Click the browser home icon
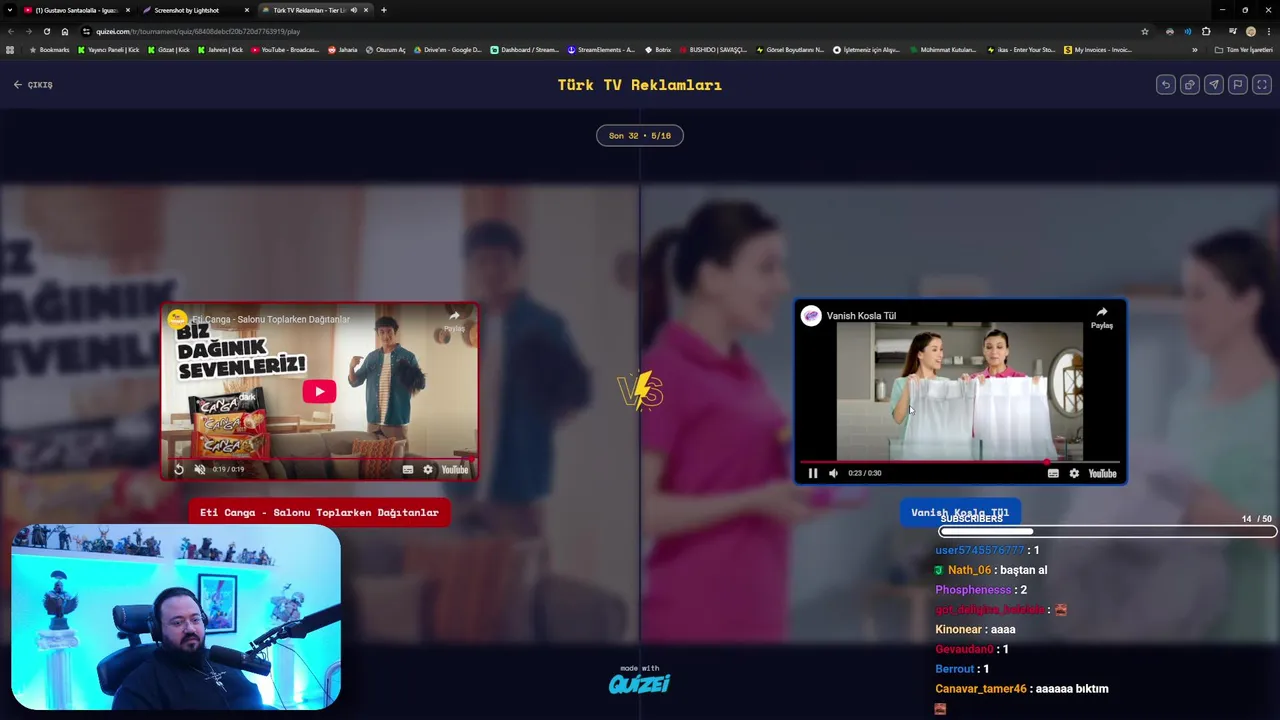 click(65, 31)
